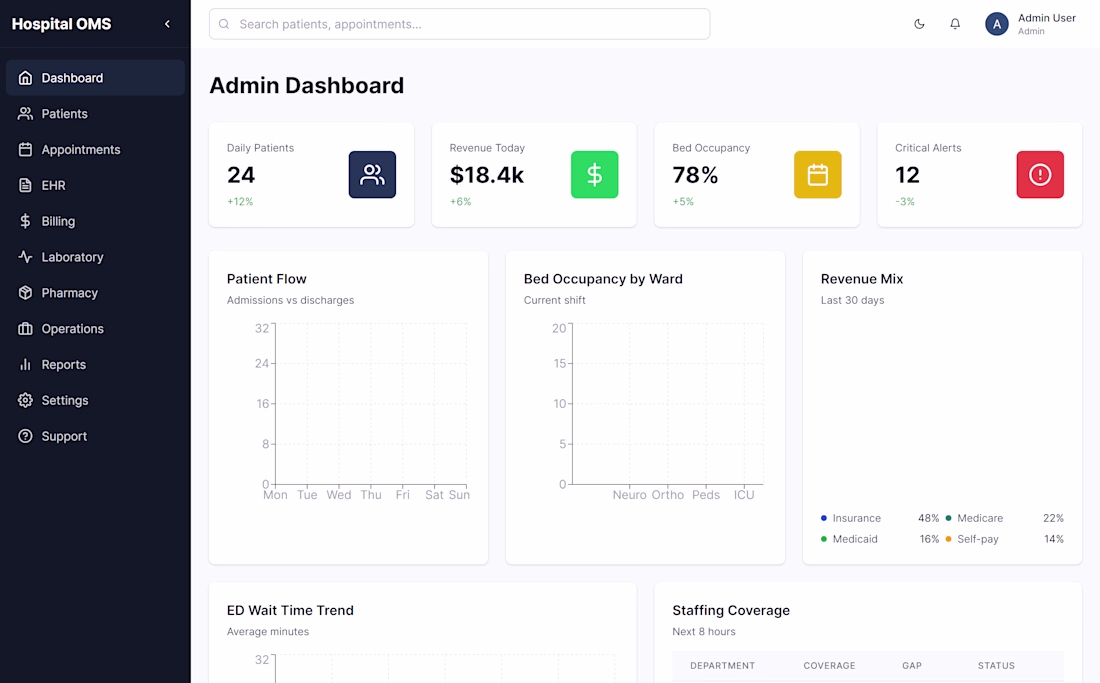The width and height of the screenshot is (1100, 683).
Task: Open the notifications bell
Action: [955, 24]
